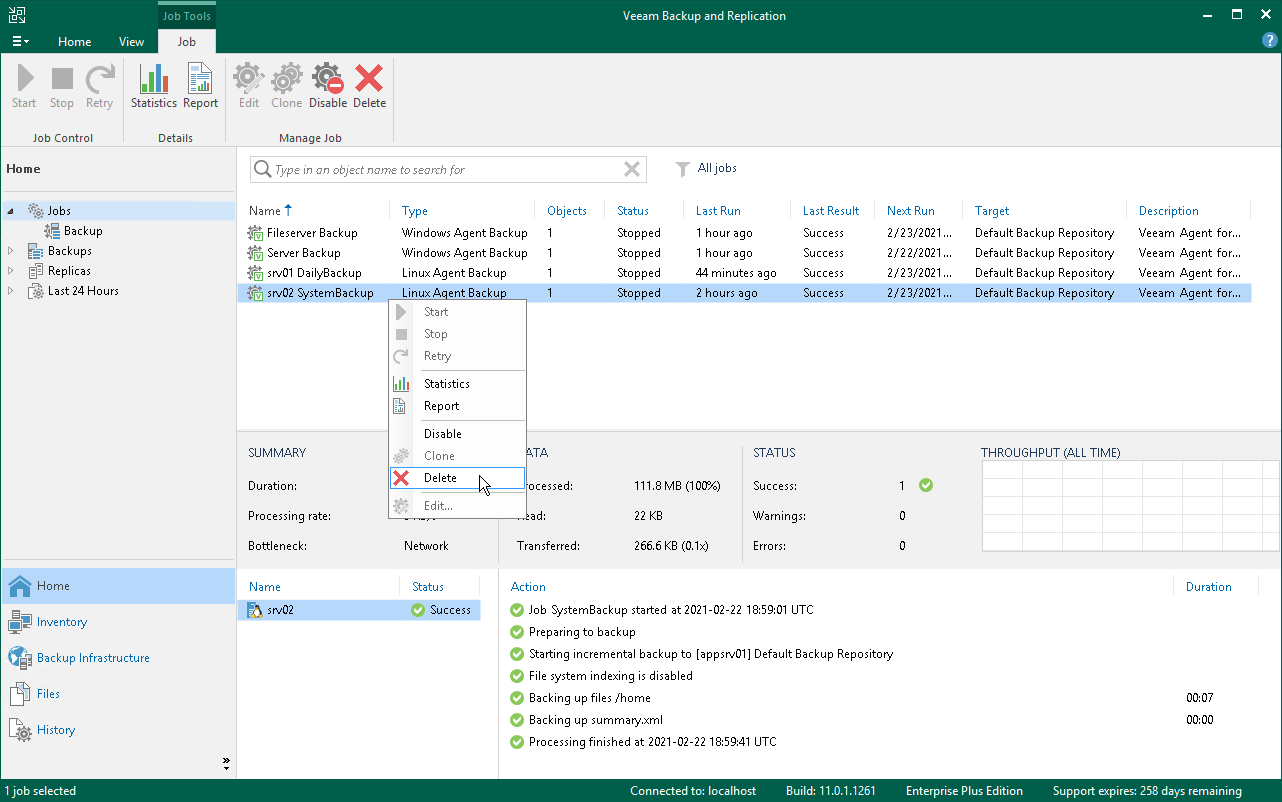
Task: Expand the Backups tree node
Action: (x=11, y=251)
